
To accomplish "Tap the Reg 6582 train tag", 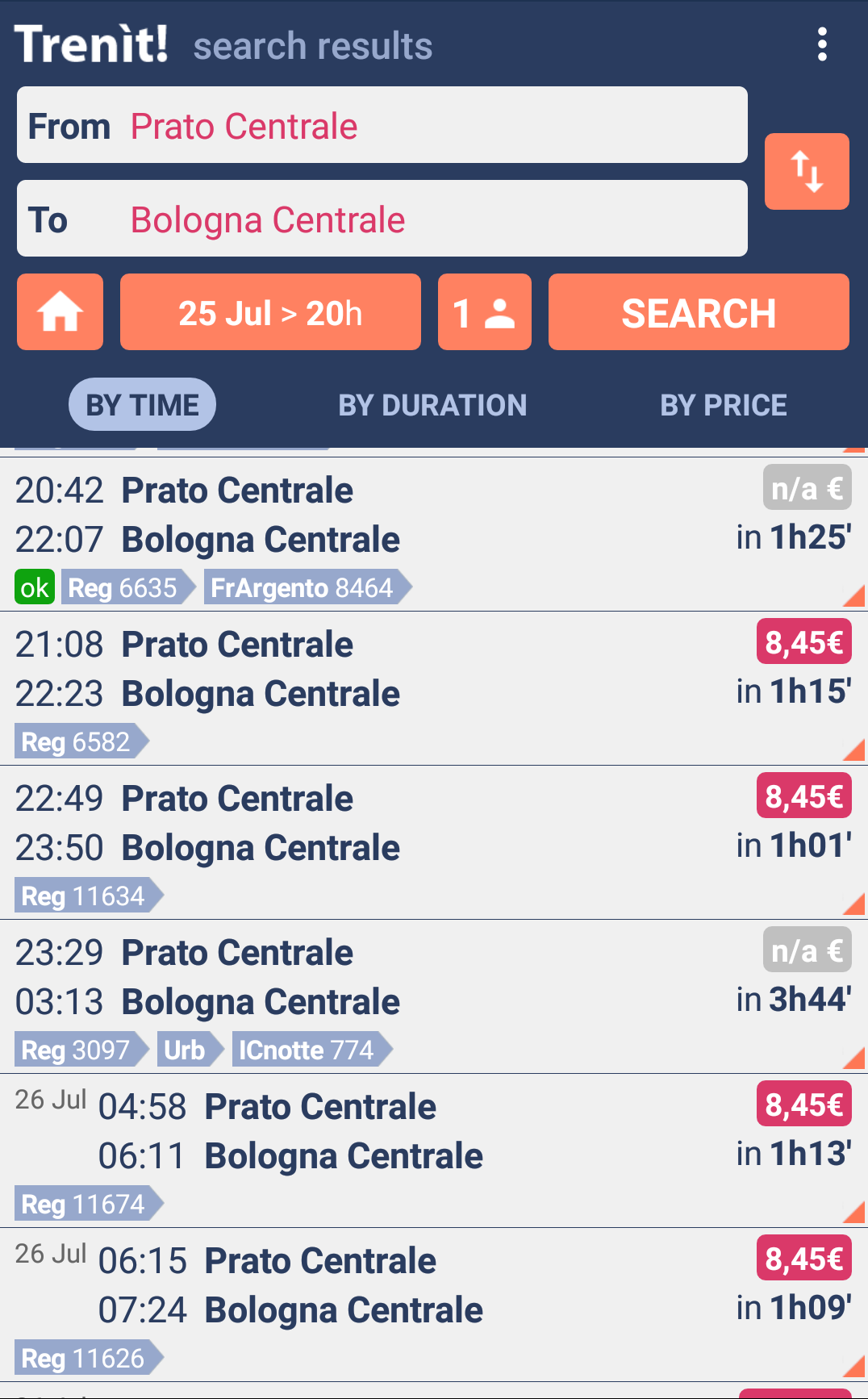I will 77,741.
